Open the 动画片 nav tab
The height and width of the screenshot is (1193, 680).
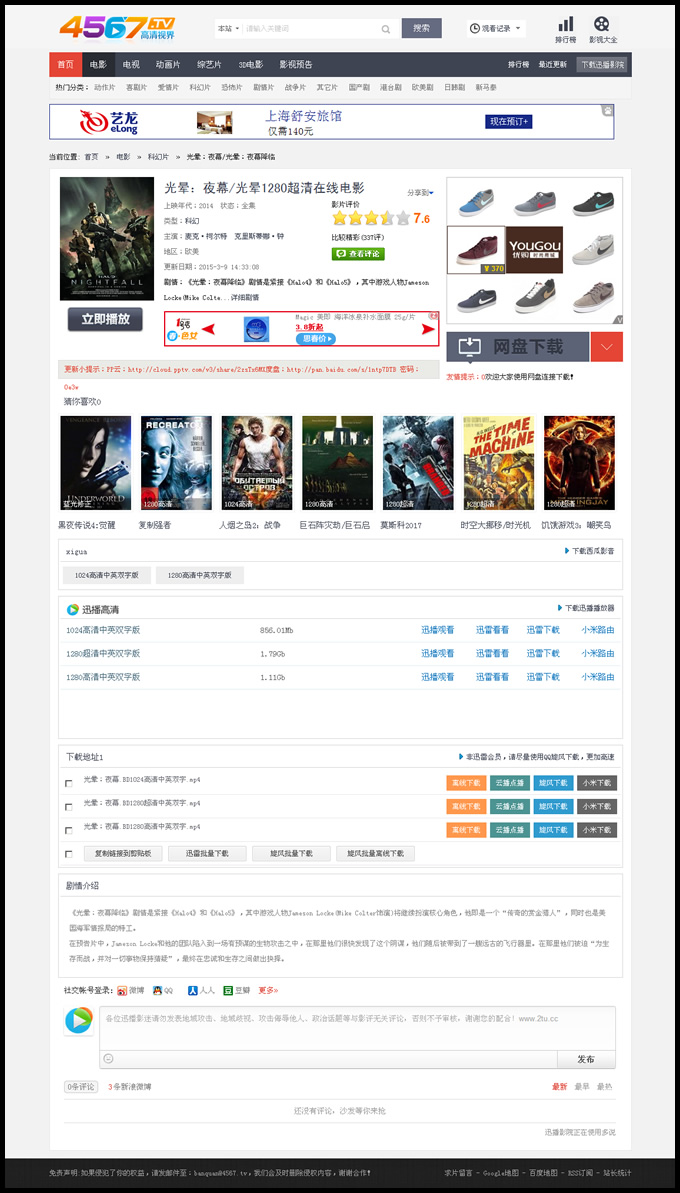click(168, 65)
